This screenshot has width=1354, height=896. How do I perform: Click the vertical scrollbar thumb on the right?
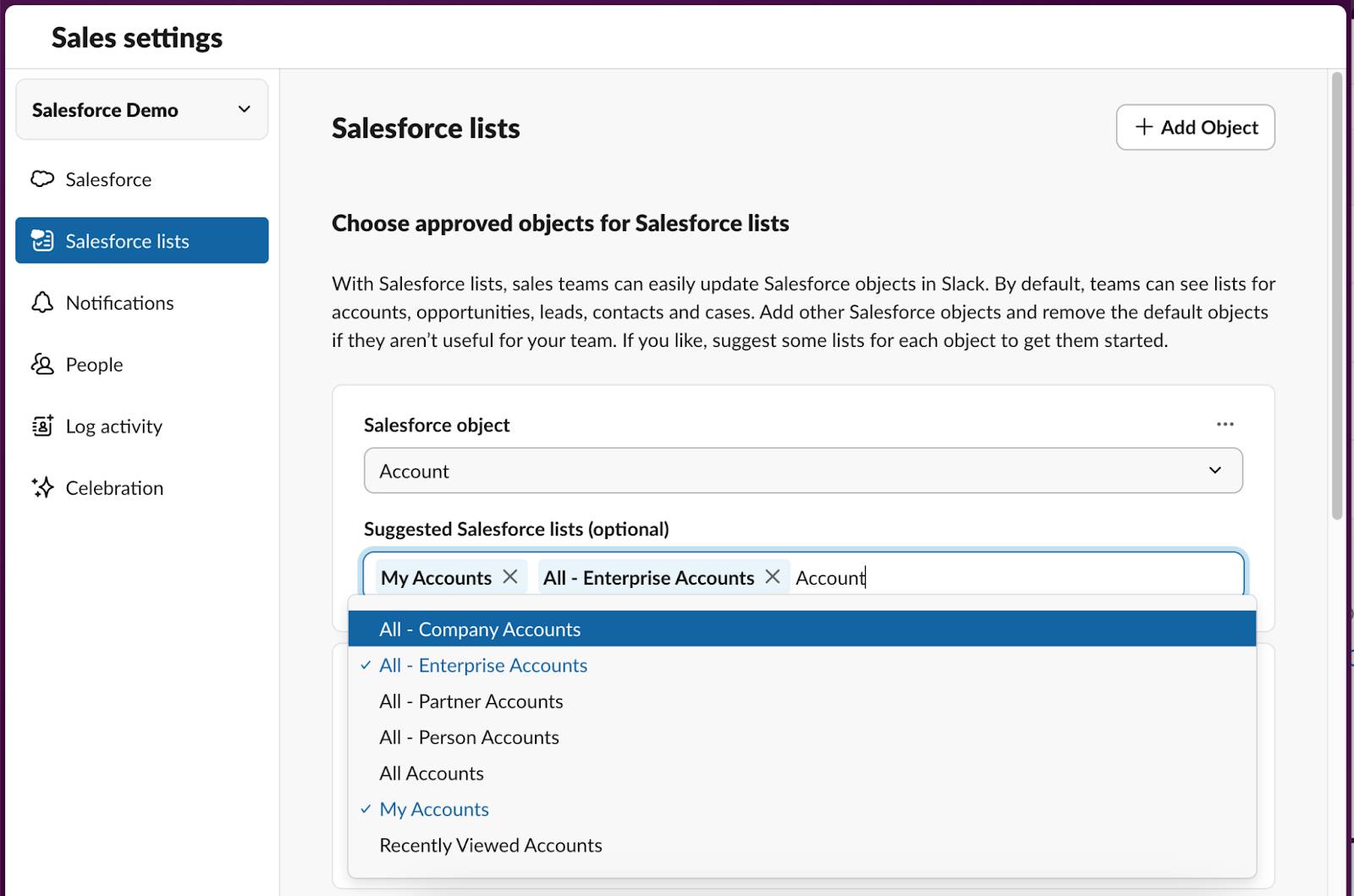[x=1337, y=296]
